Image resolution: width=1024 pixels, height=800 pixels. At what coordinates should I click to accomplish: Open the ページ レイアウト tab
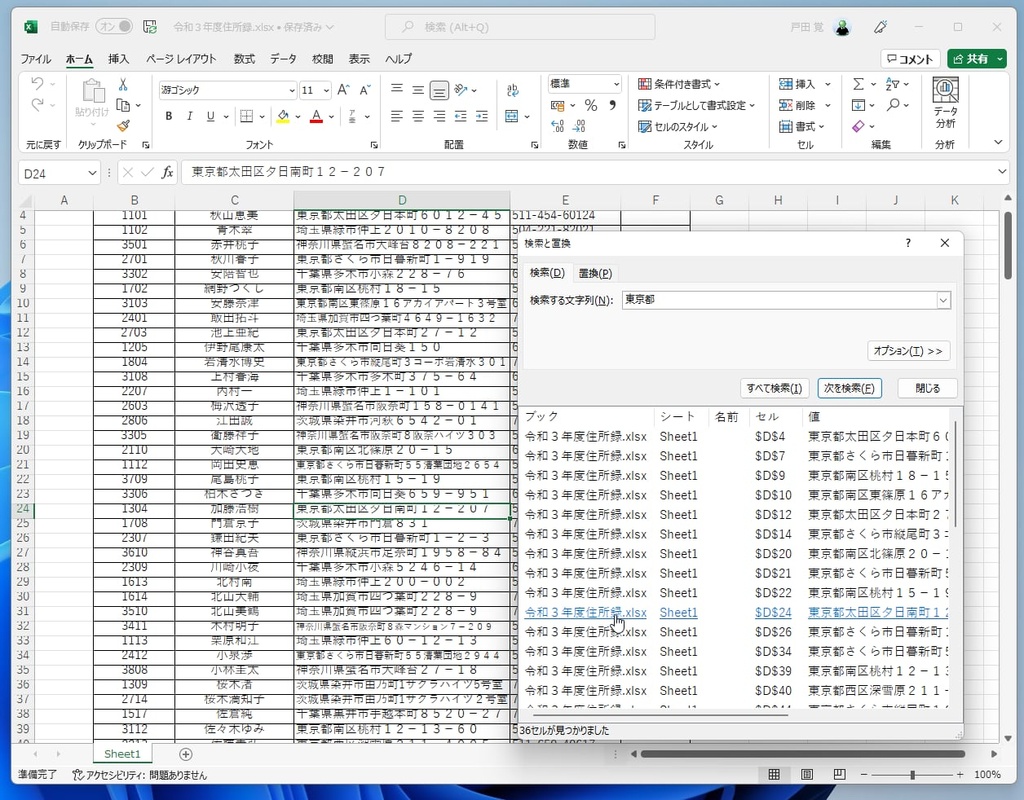[181, 59]
